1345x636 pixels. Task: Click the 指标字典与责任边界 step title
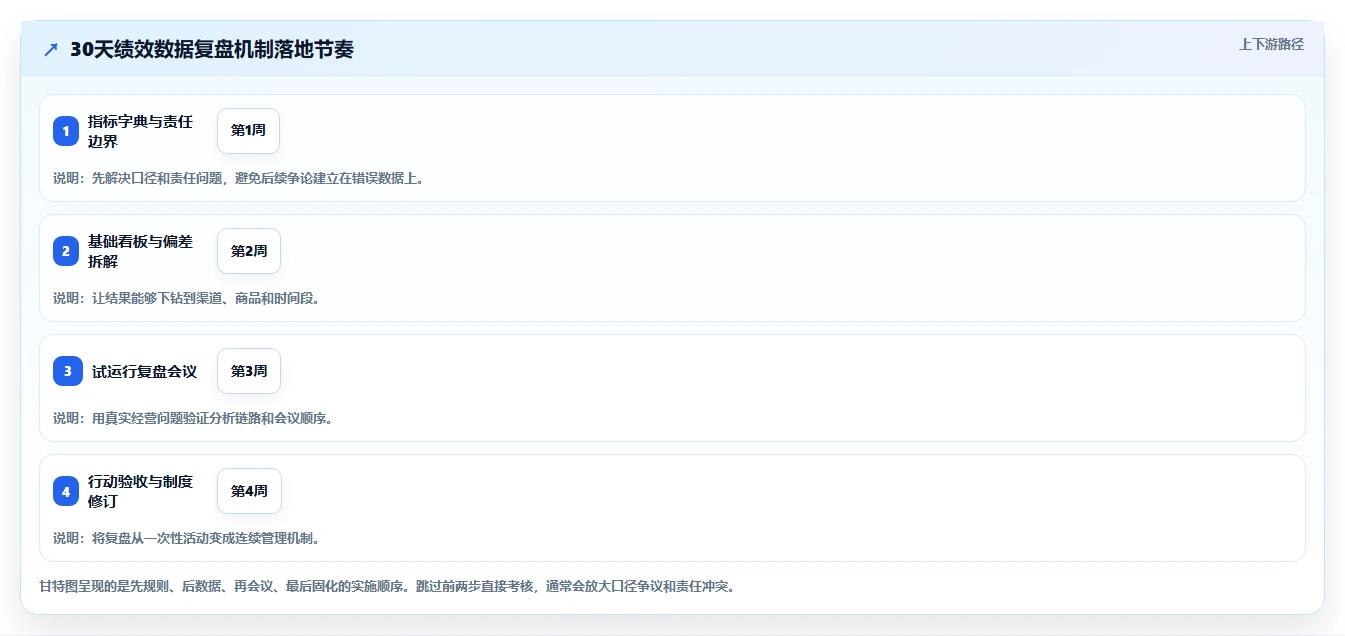pyautogui.click(x=141, y=131)
